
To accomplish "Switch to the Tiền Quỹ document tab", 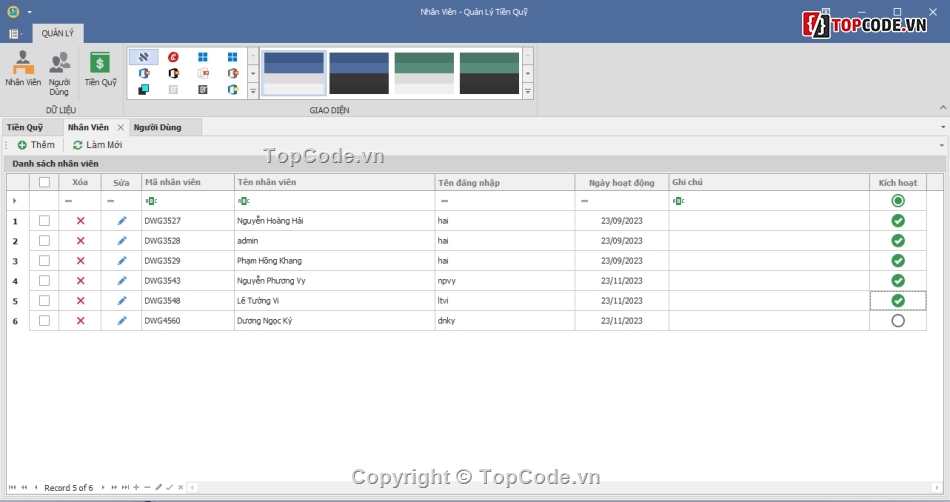I will coord(25,128).
